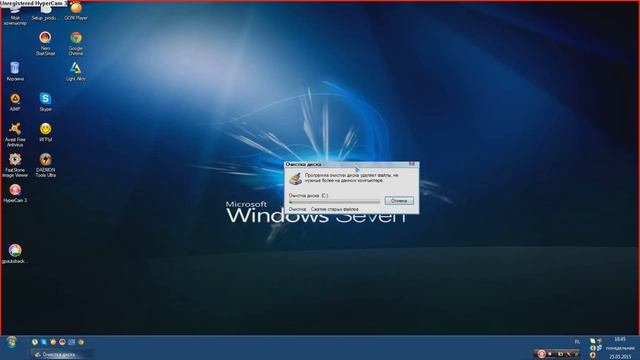Viewport: 640px width, 360px height.
Task: Select the AIMP player desktop icon
Action: [15, 102]
